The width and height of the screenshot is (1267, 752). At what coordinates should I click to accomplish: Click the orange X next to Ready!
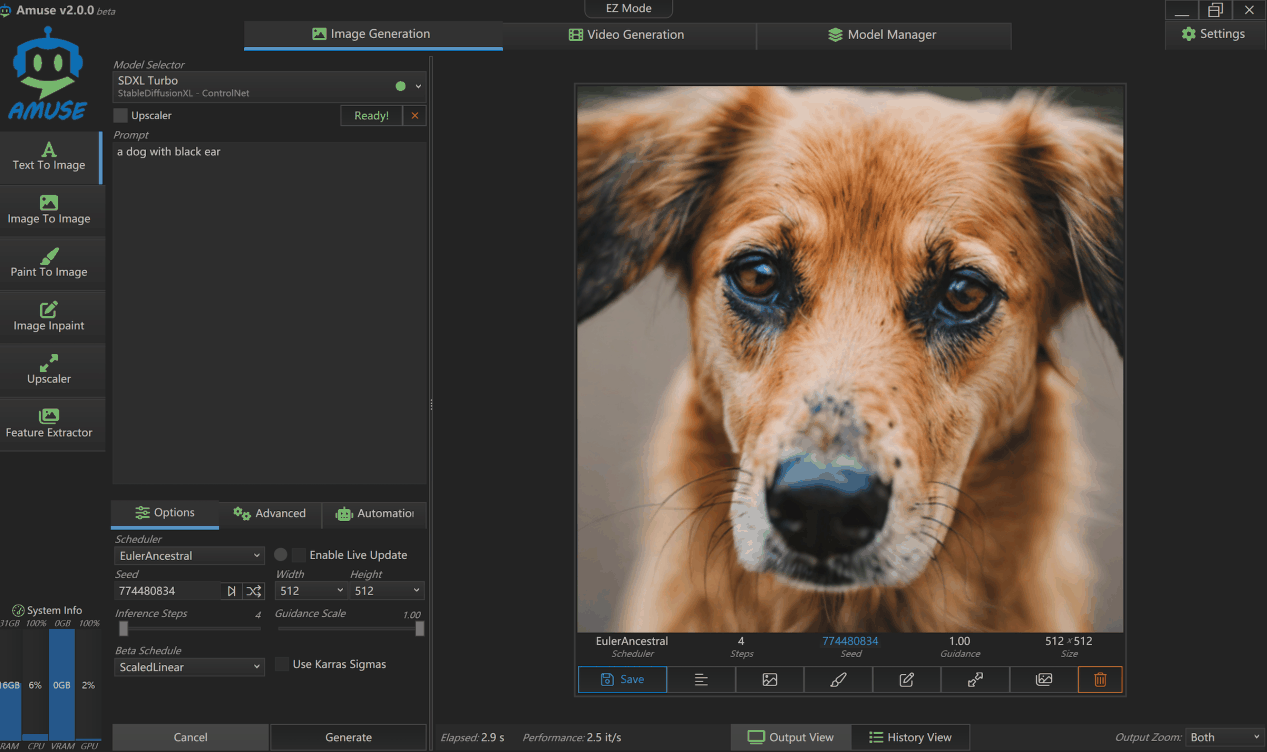(415, 116)
